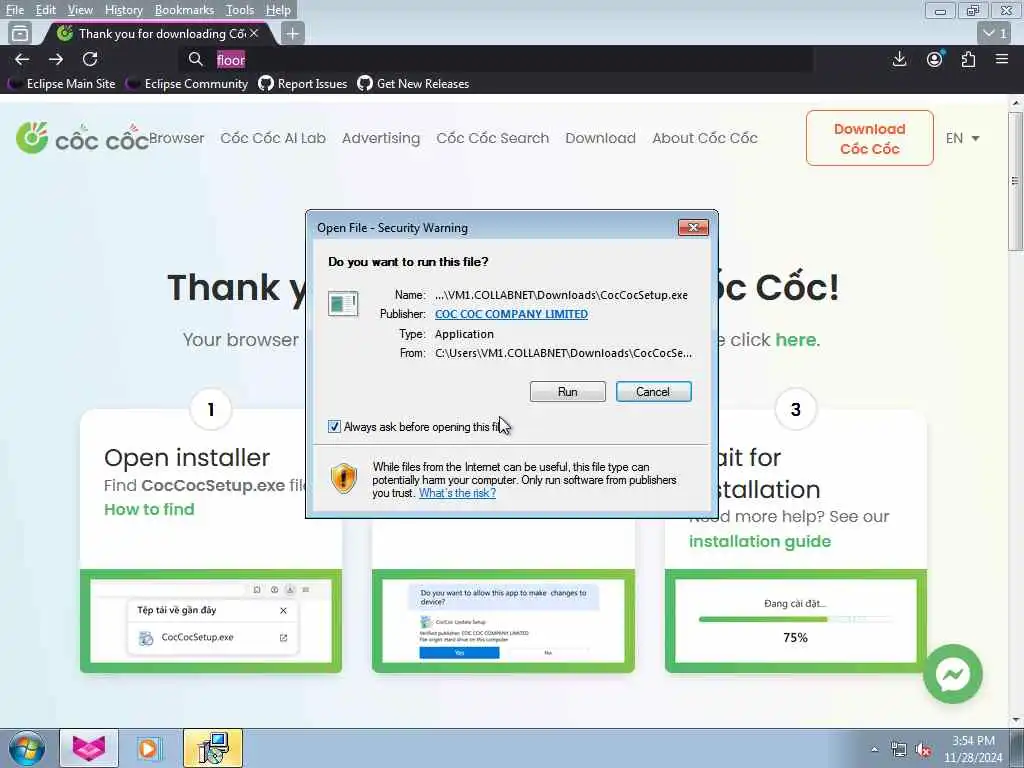
Task: Open the account profile icon
Action: point(935,59)
